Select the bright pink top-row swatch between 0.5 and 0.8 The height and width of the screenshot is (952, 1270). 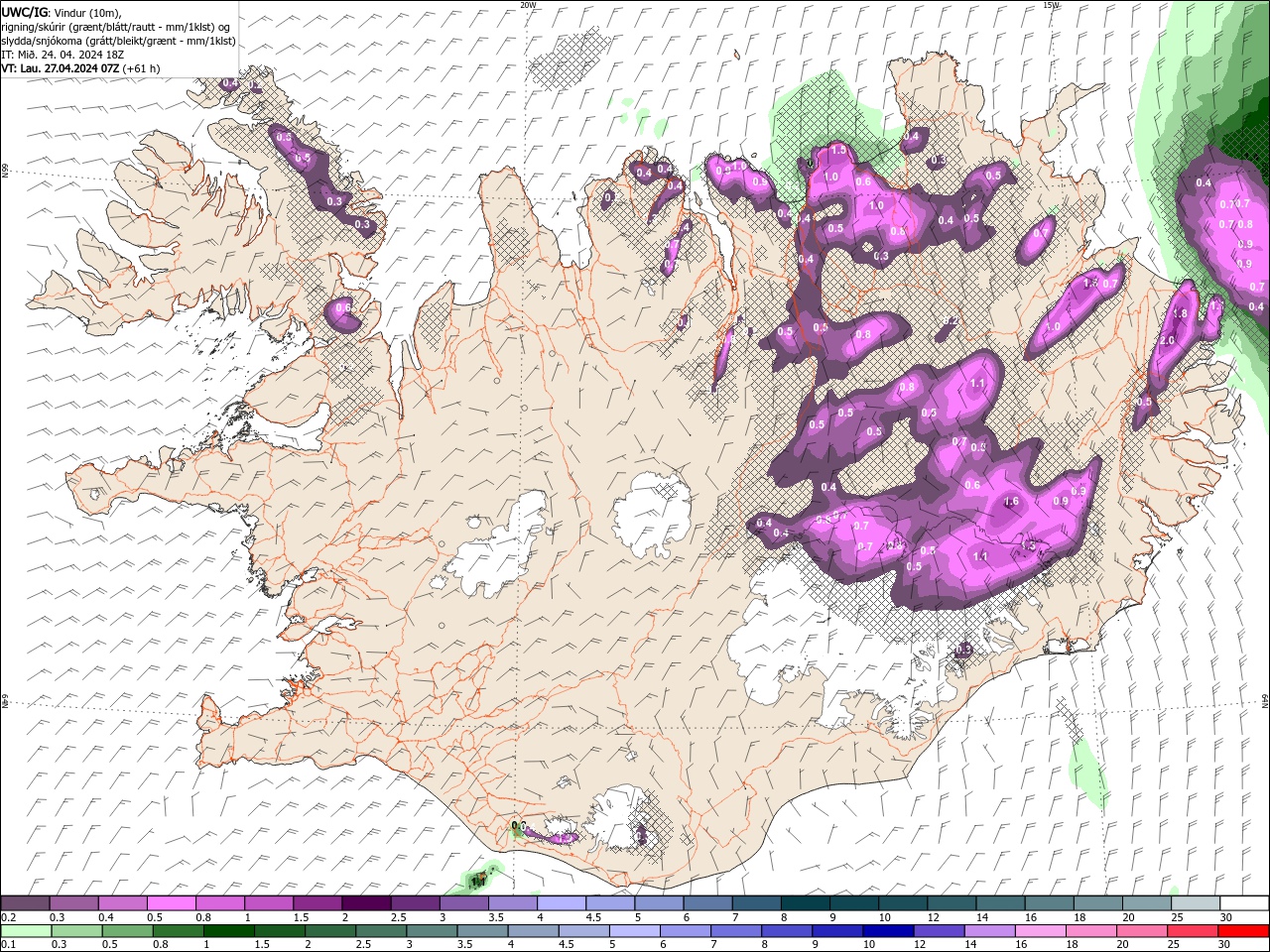[171, 903]
